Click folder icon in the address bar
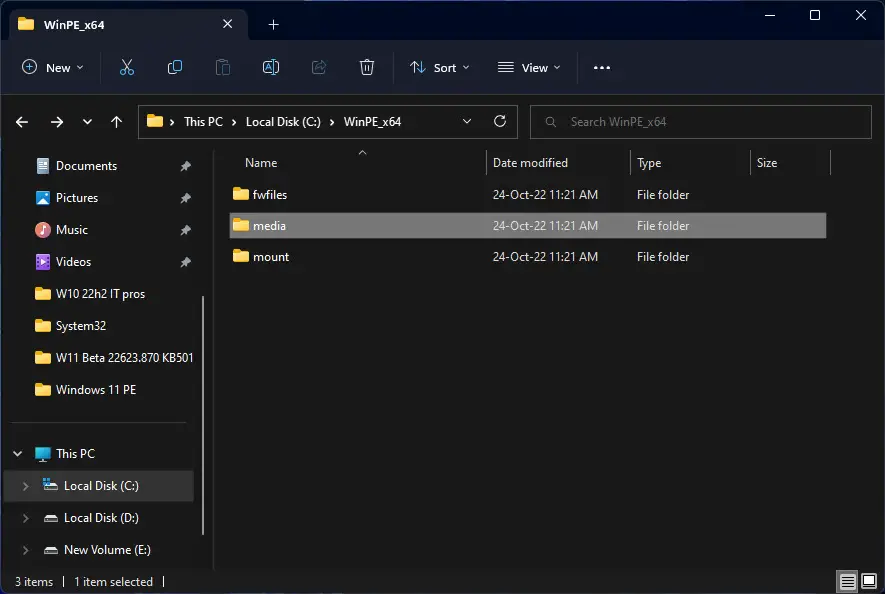885x594 pixels. pyautogui.click(x=155, y=121)
